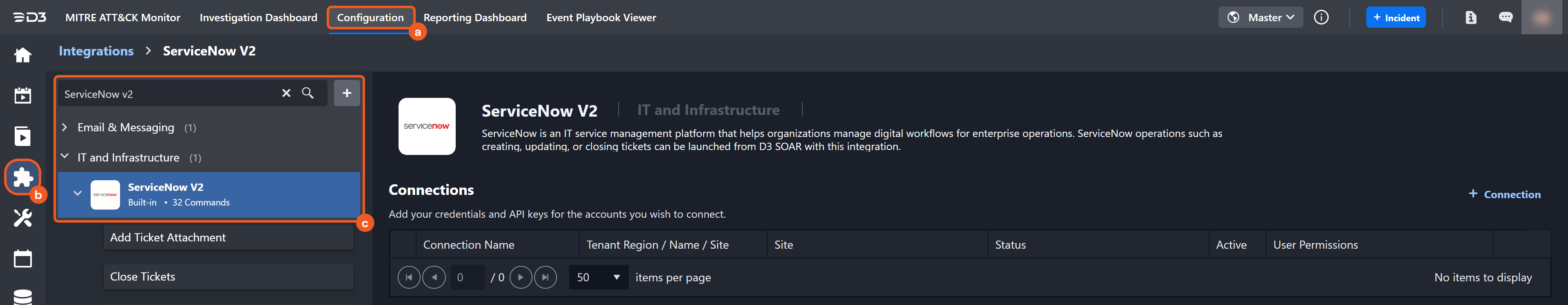
Task: Add a new integration with plus button
Action: tap(346, 93)
